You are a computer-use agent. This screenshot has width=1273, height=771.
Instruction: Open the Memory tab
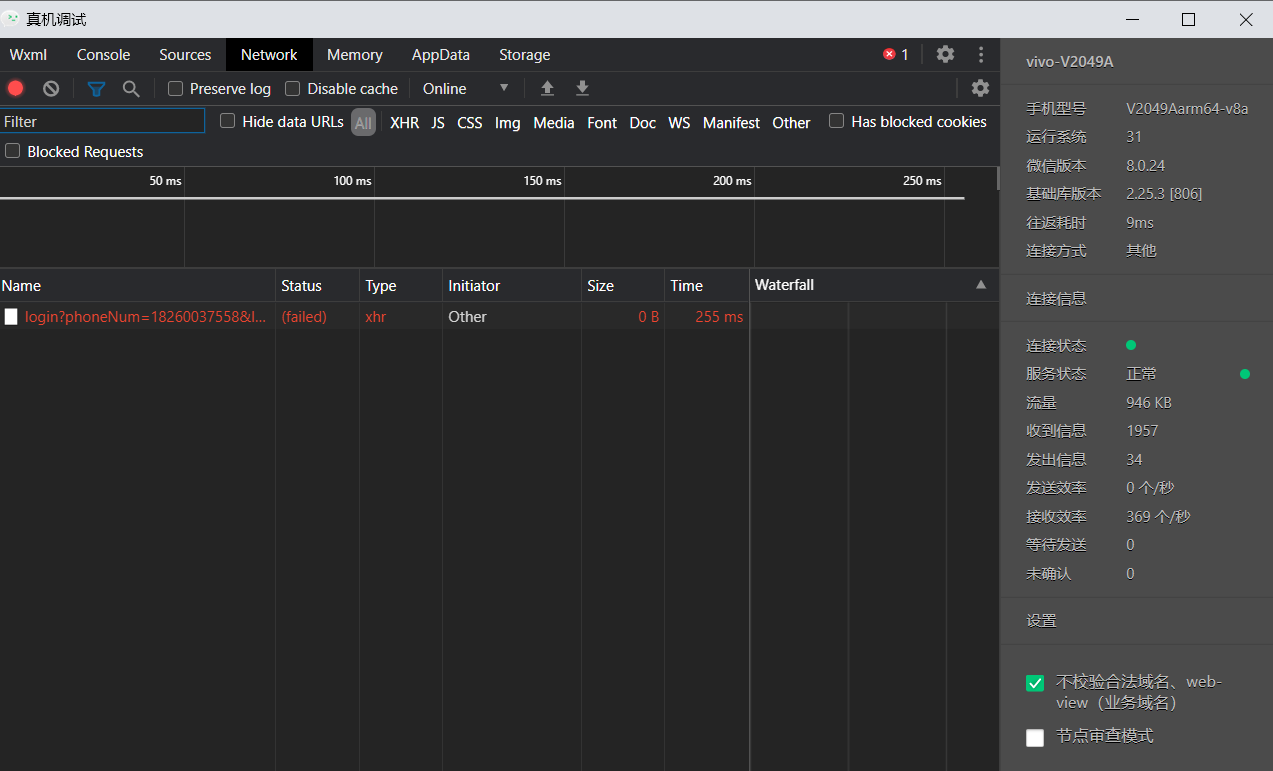[355, 54]
